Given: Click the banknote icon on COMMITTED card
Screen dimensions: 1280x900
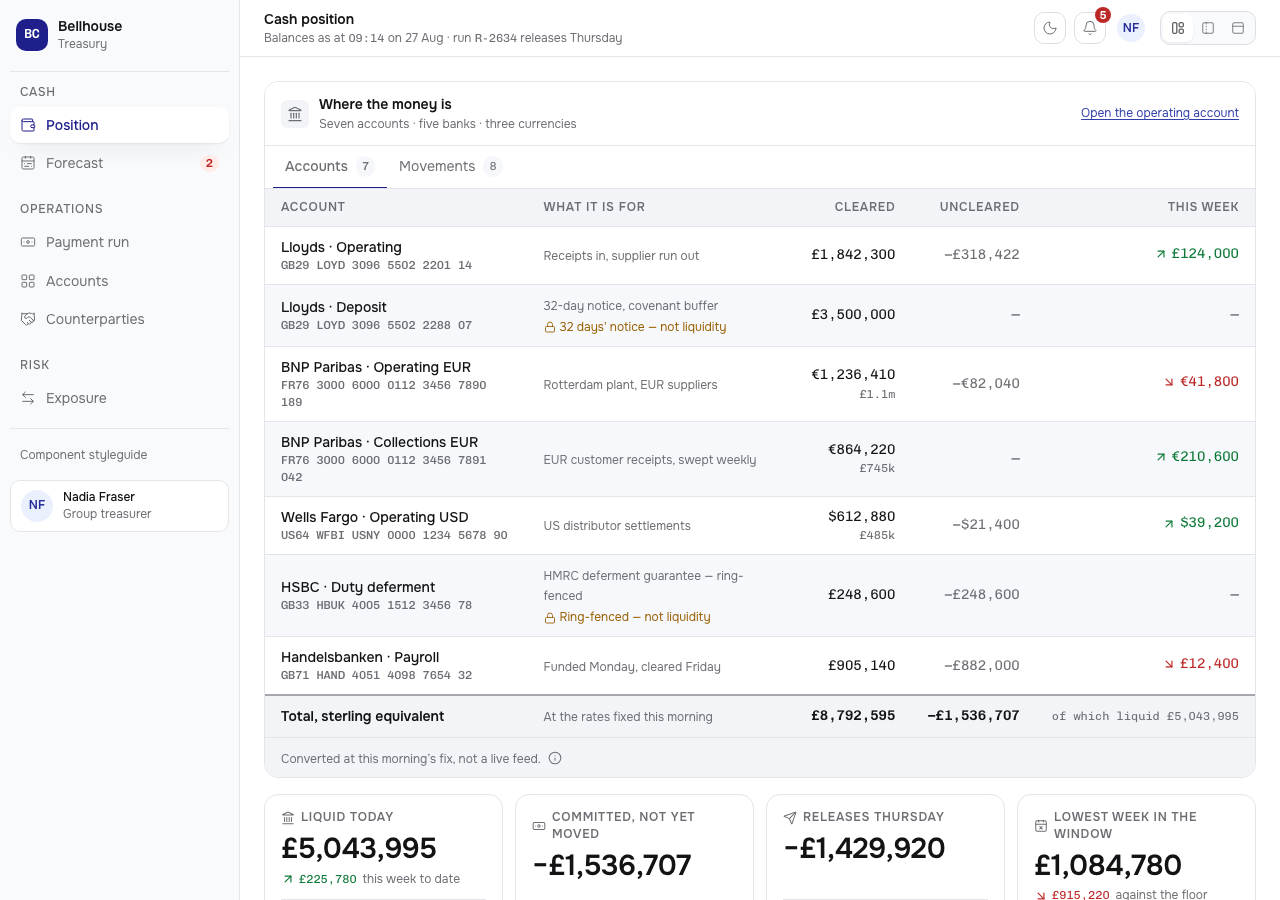Looking at the screenshot, I should [x=539, y=826].
